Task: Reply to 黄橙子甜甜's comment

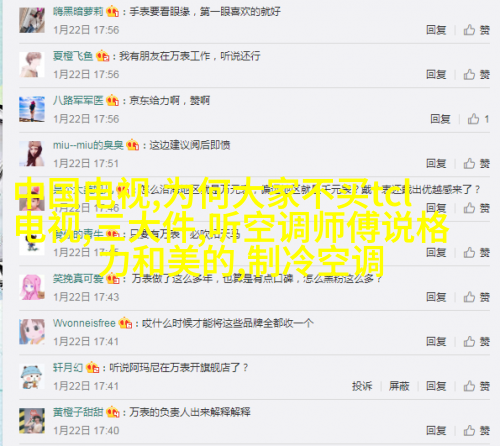Action: point(436,430)
